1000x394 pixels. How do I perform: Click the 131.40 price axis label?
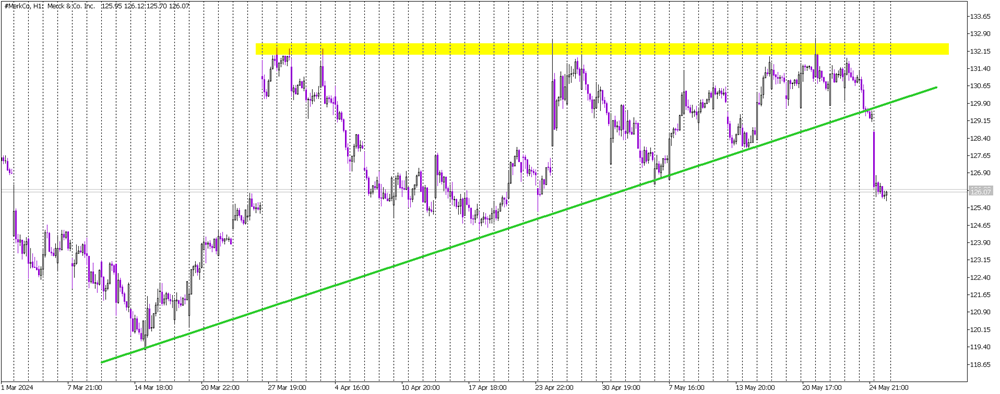click(979, 68)
